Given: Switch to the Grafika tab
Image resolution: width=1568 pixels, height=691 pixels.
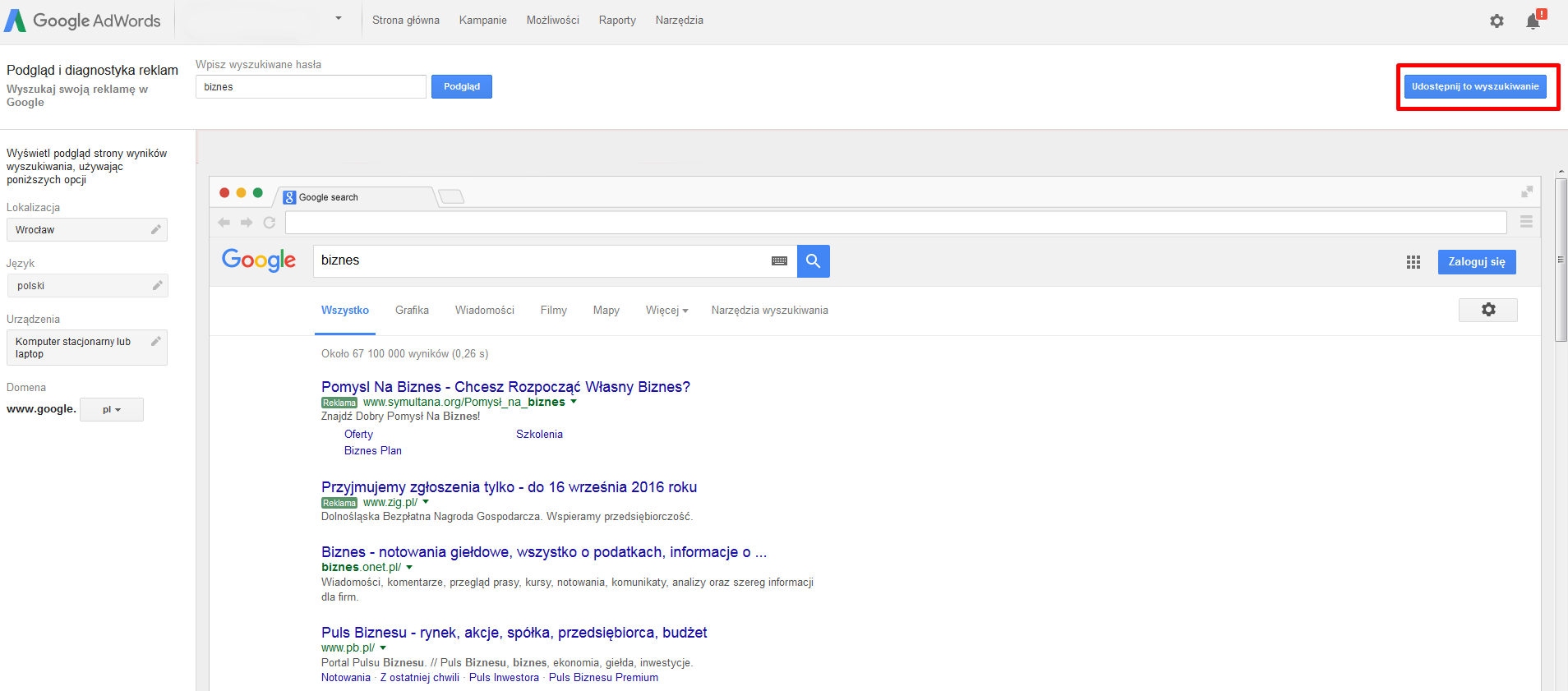Looking at the screenshot, I should pyautogui.click(x=412, y=311).
